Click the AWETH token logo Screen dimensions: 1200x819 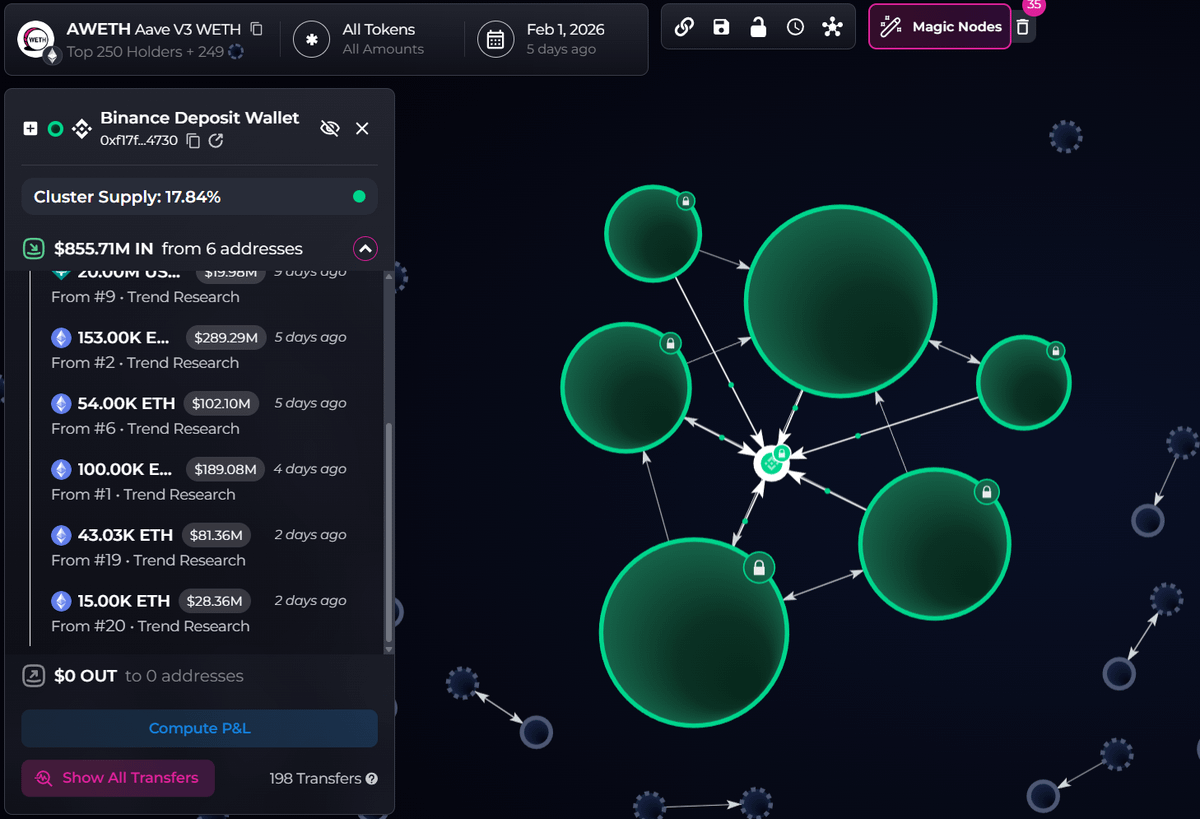(x=36, y=39)
